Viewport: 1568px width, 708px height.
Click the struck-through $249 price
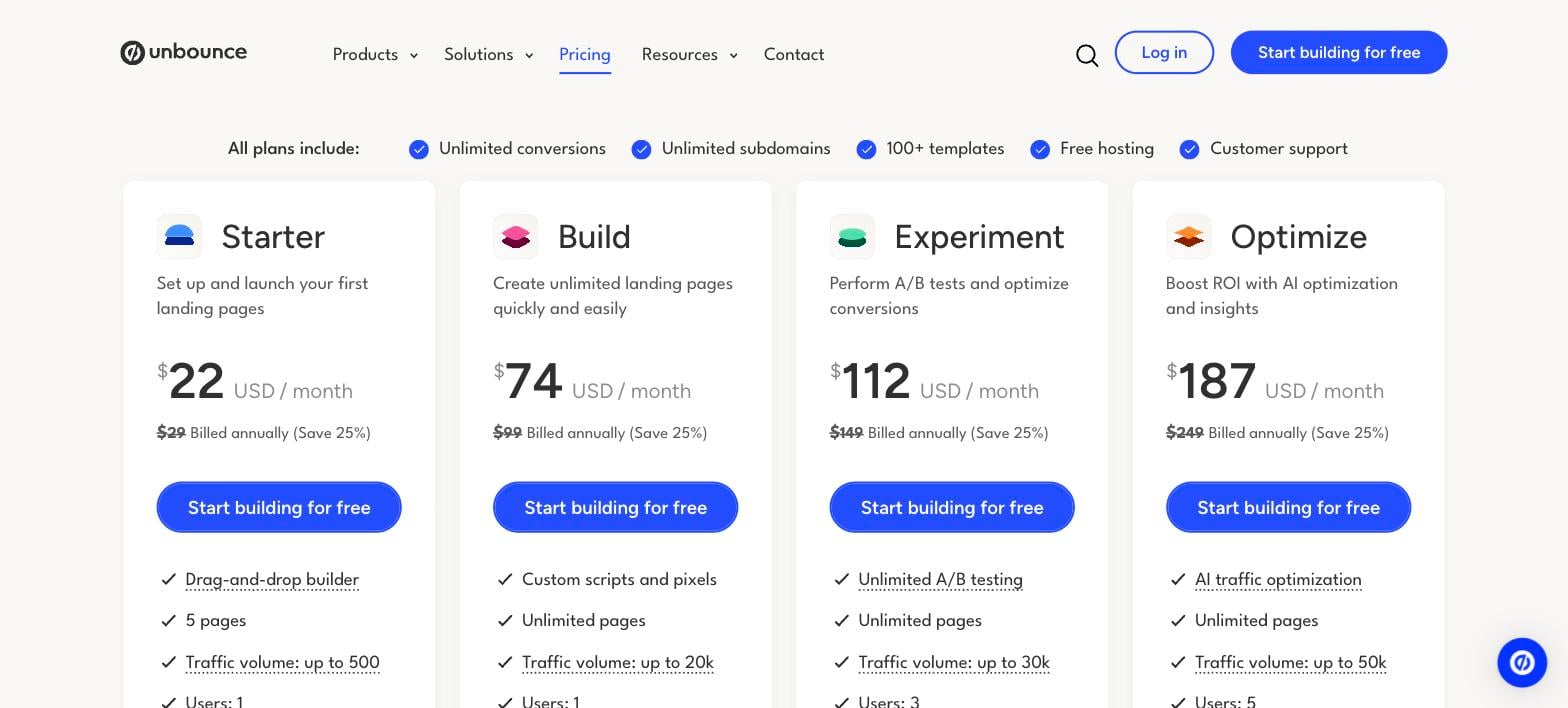(1185, 433)
